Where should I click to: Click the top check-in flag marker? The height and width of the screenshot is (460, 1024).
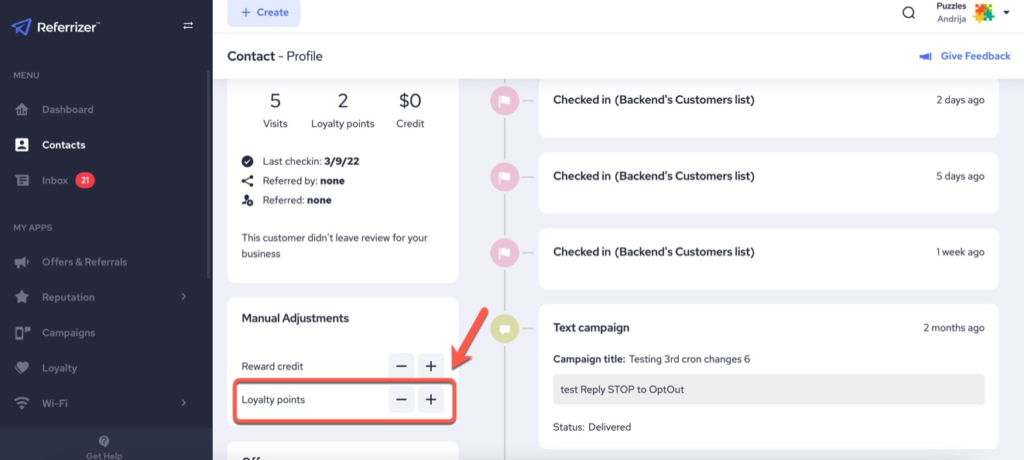(505, 100)
